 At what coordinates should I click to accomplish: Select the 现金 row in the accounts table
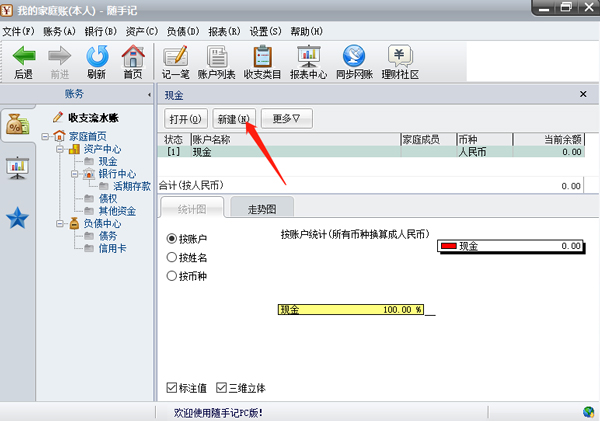tap(371, 152)
